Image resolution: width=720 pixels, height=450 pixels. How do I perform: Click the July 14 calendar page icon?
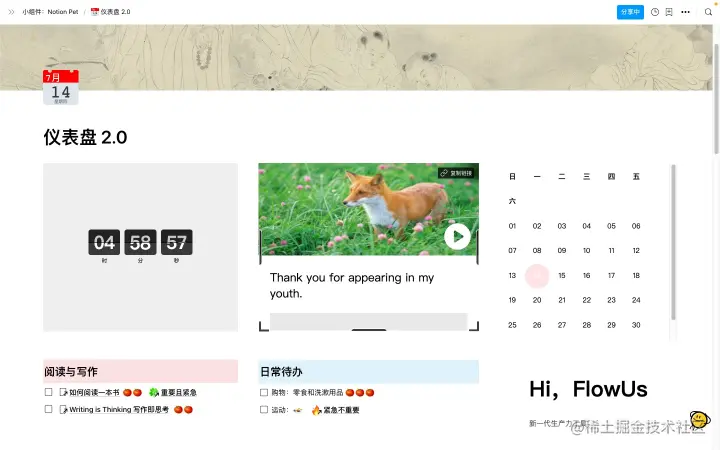[61, 87]
